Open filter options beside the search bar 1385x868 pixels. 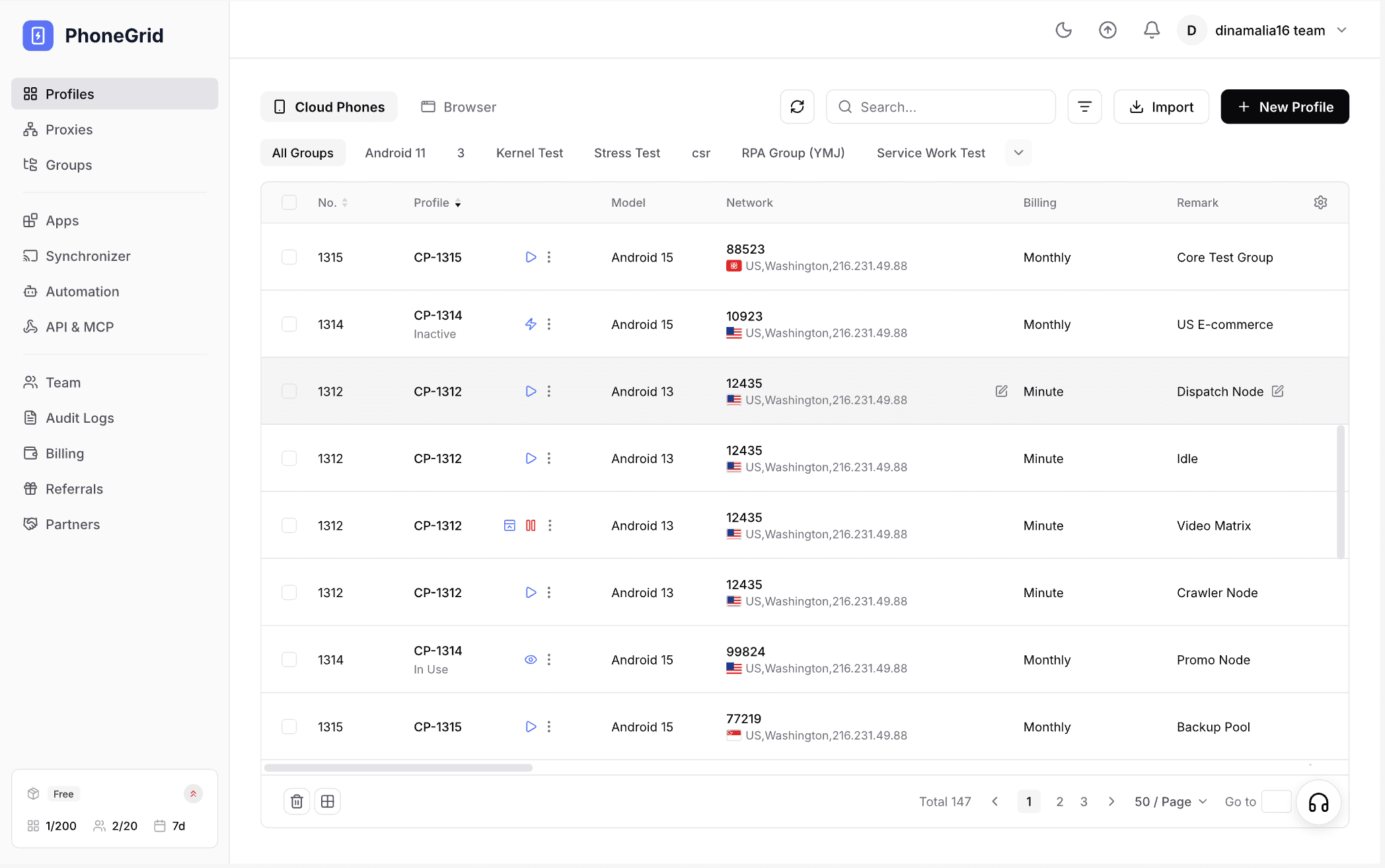click(x=1084, y=106)
